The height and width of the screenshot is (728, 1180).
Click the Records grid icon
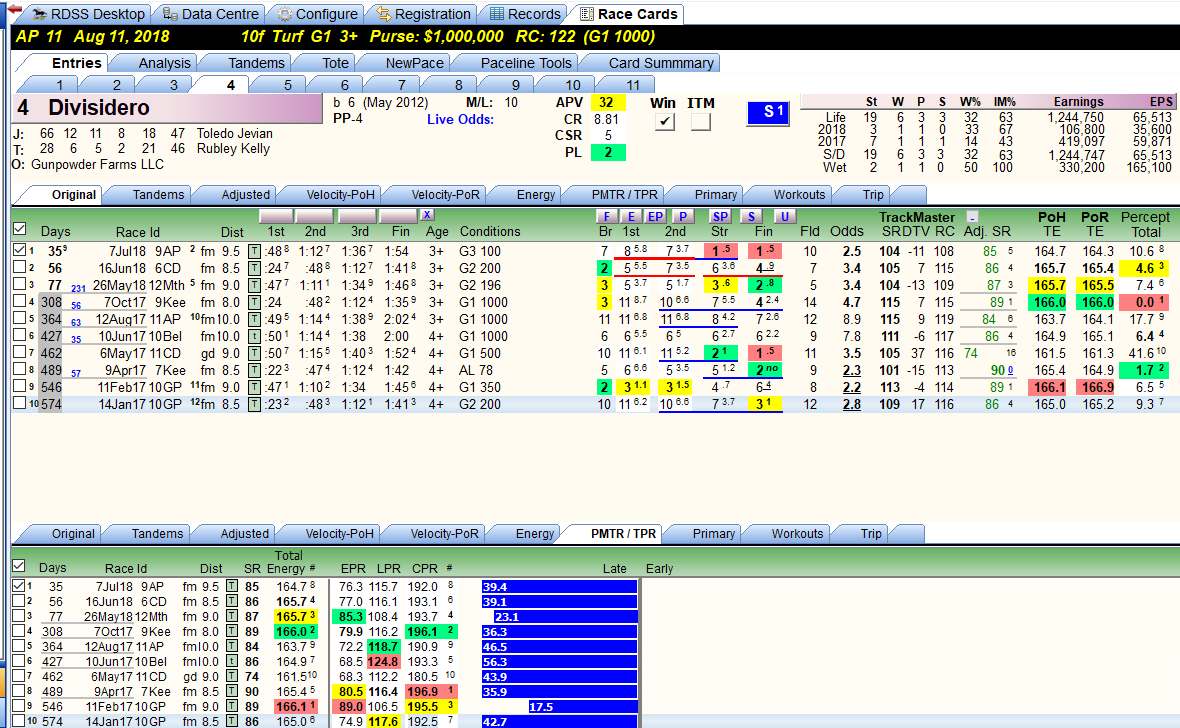pos(497,14)
